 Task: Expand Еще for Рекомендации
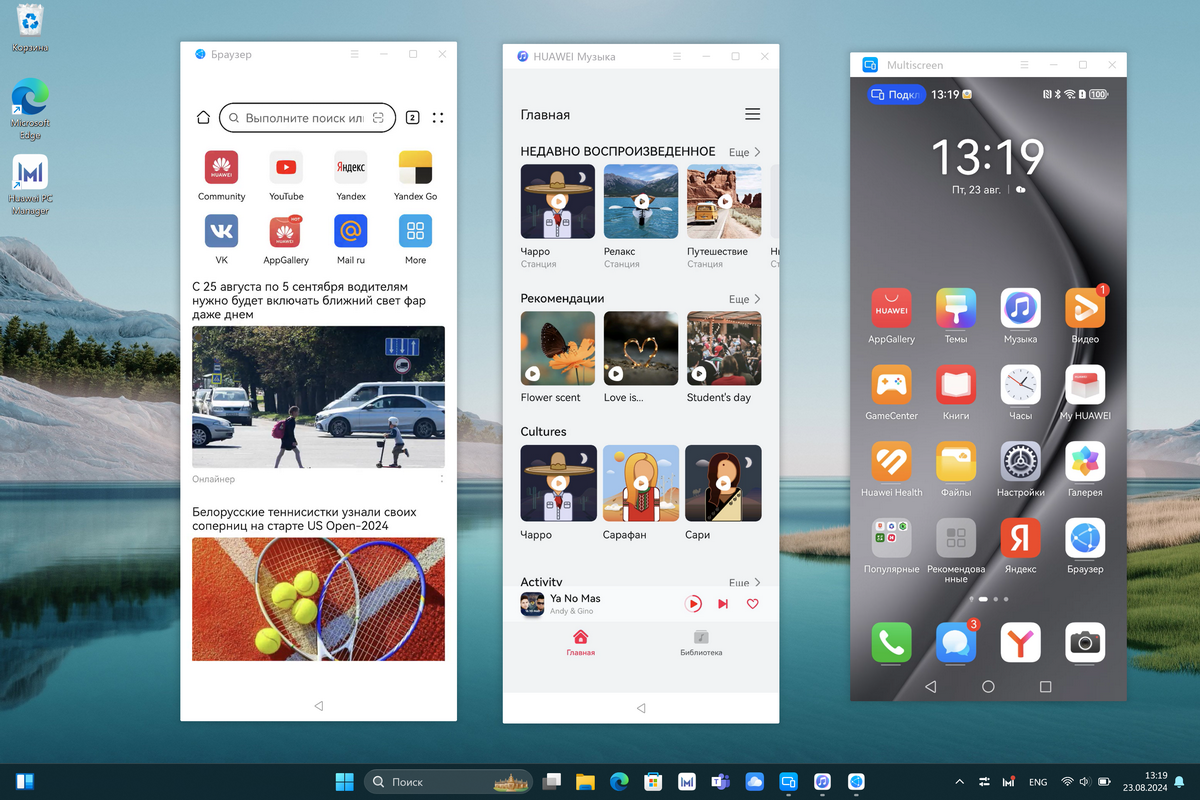[x=744, y=299]
